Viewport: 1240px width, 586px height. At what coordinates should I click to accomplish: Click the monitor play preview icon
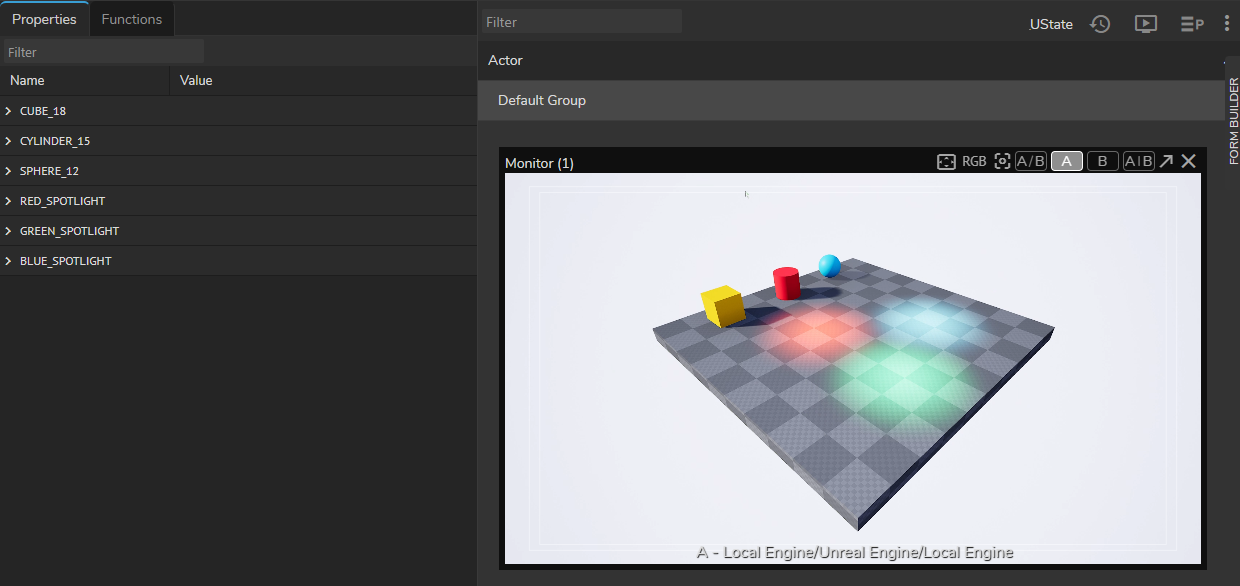[x=1146, y=24]
